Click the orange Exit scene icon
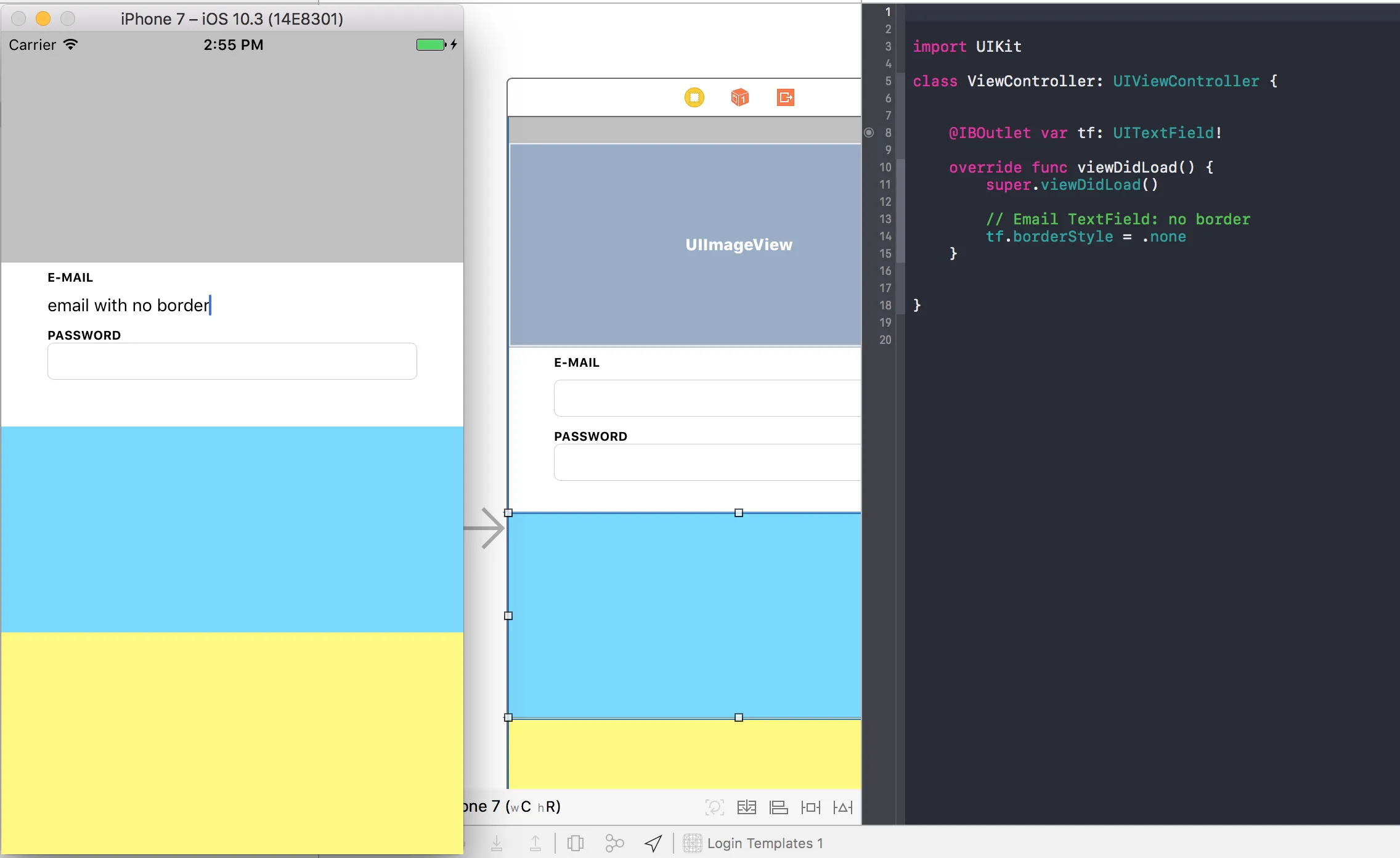Viewport: 1400px width, 858px height. (x=785, y=97)
